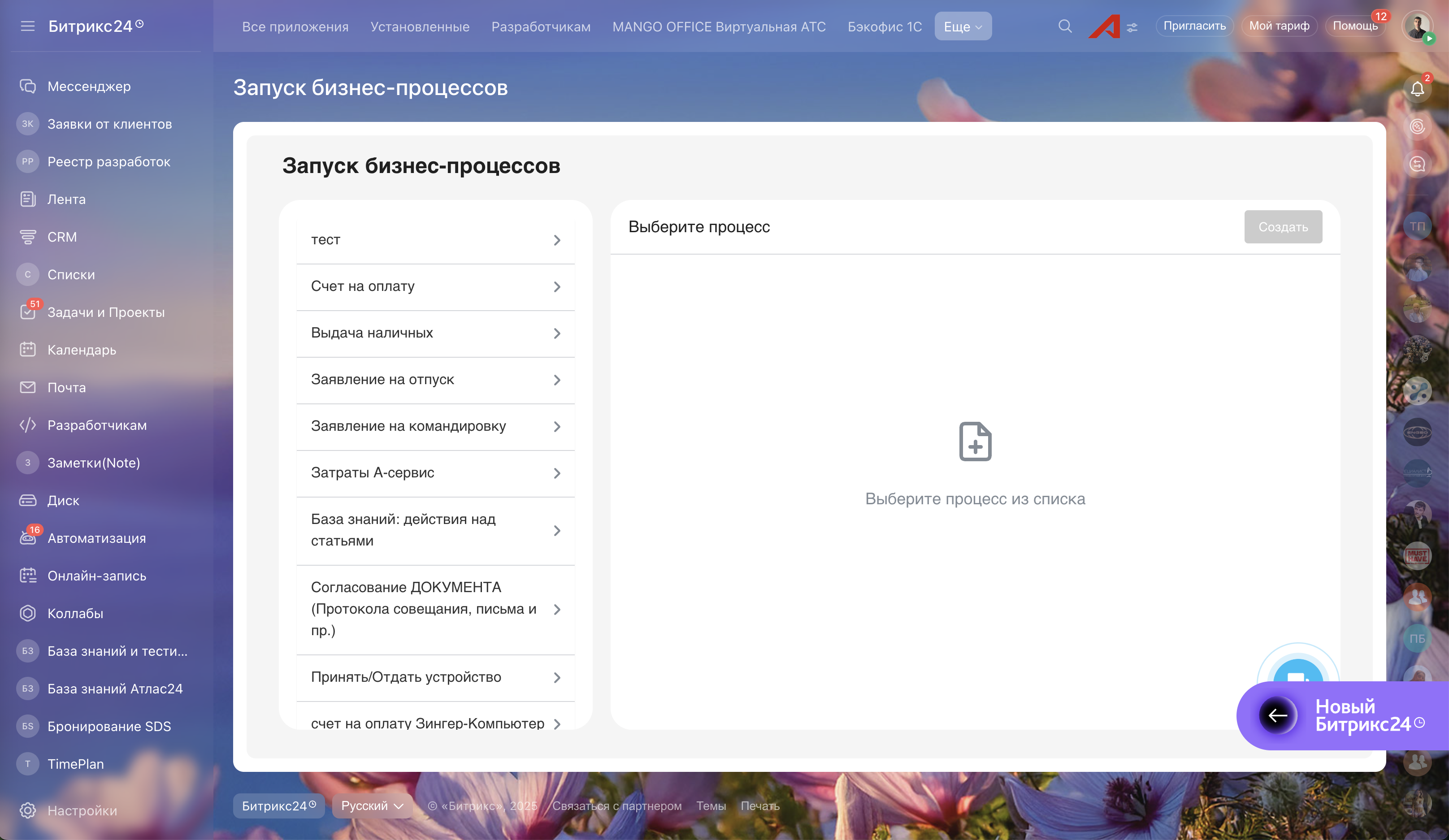Click the CRM sidebar icon
This screenshot has width=1449, height=840.
tap(28, 237)
